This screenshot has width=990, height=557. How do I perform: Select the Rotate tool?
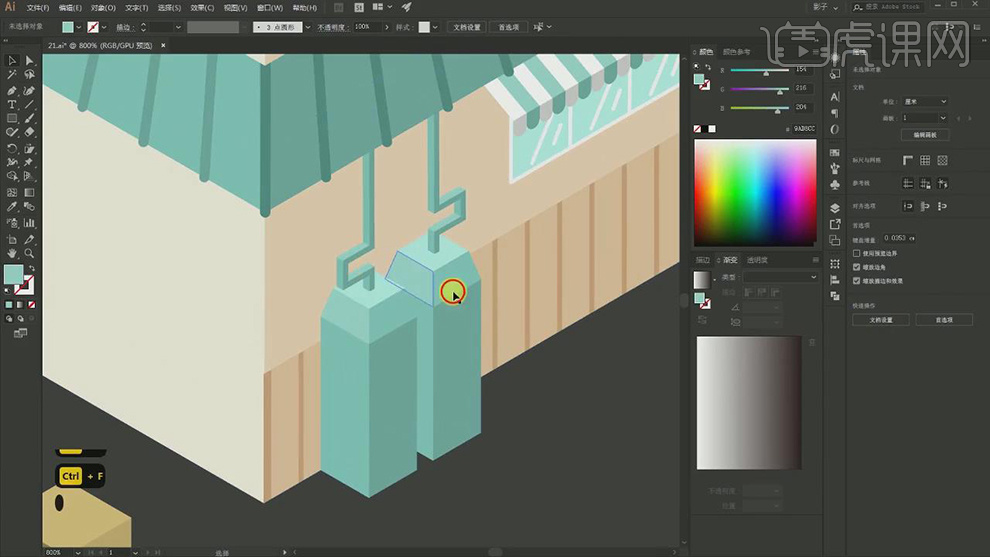(x=12, y=148)
